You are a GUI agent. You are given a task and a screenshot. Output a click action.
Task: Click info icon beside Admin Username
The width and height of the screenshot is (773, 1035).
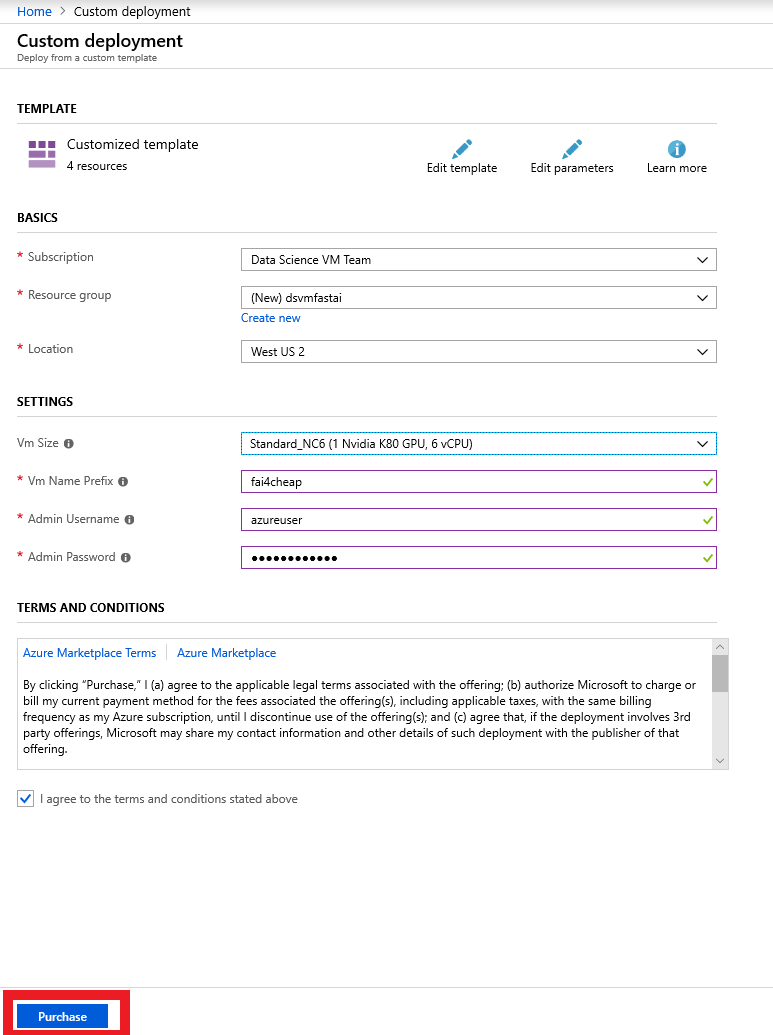point(129,519)
